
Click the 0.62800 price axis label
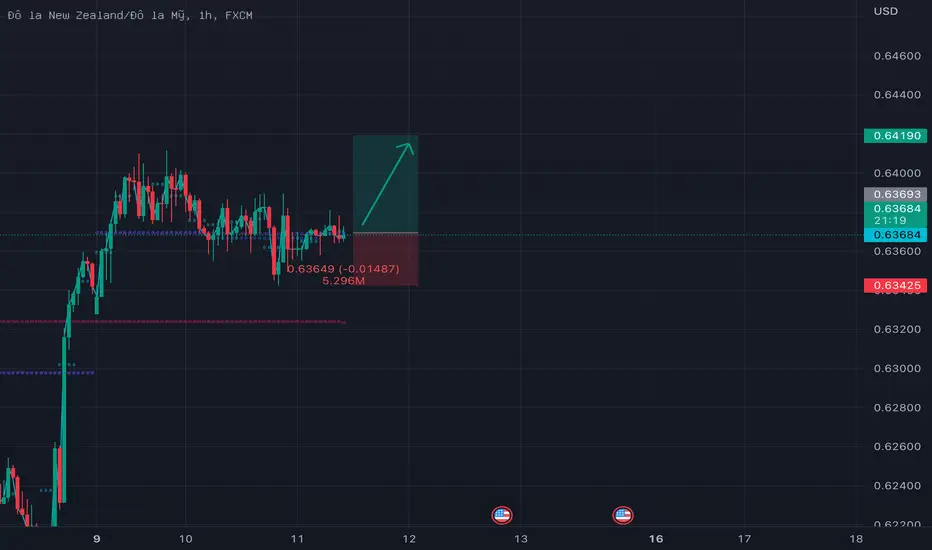click(897, 407)
